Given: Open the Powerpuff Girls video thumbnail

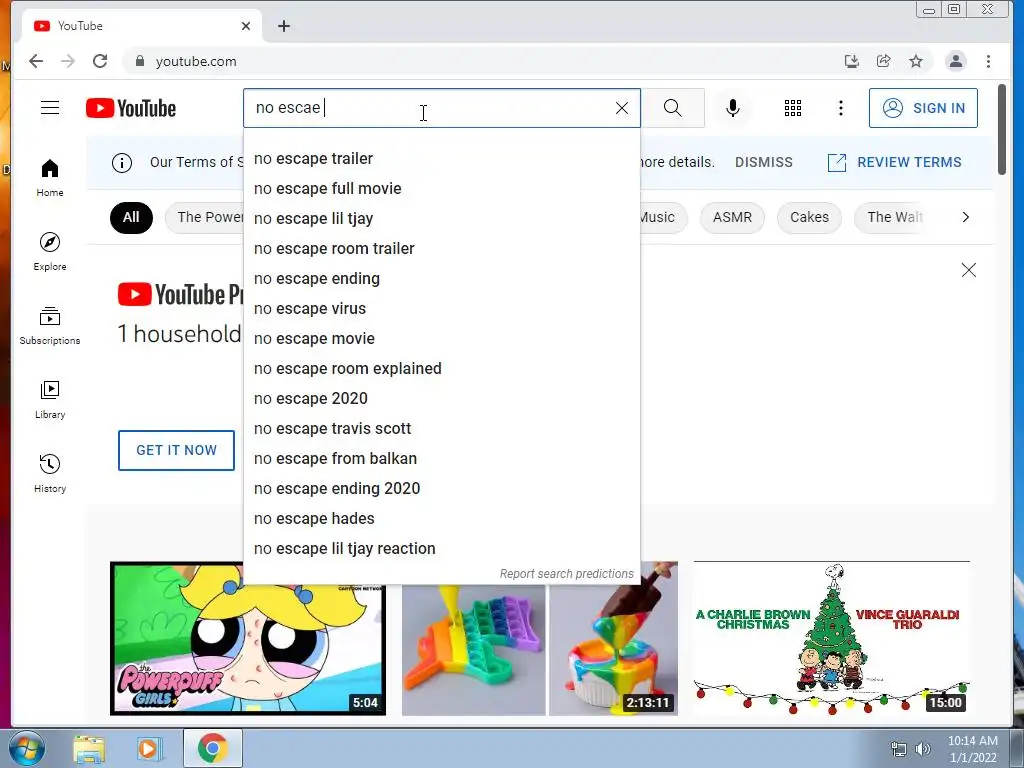Looking at the screenshot, I should tap(248, 638).
